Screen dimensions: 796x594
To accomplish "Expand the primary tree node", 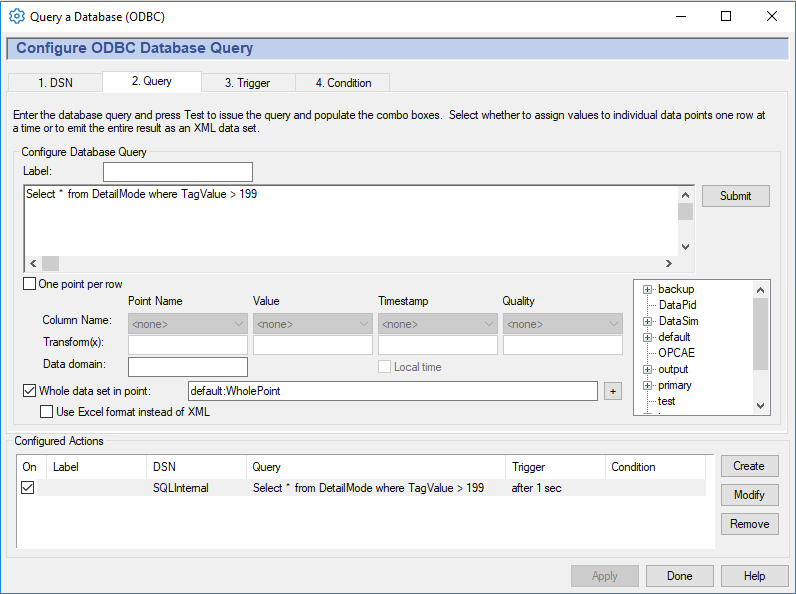I will [x=647, y=386].
